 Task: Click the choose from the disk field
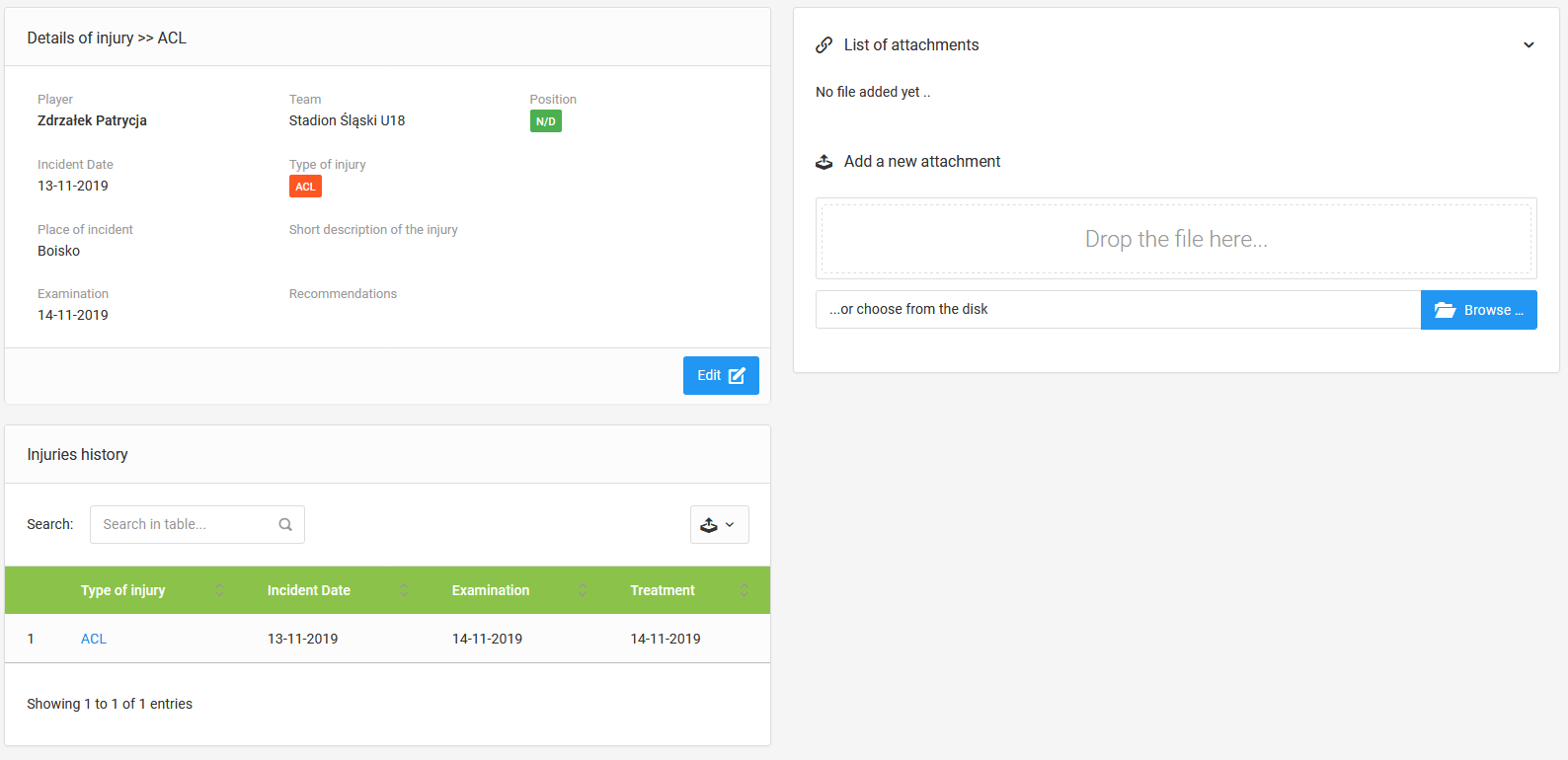[1118, 310]
